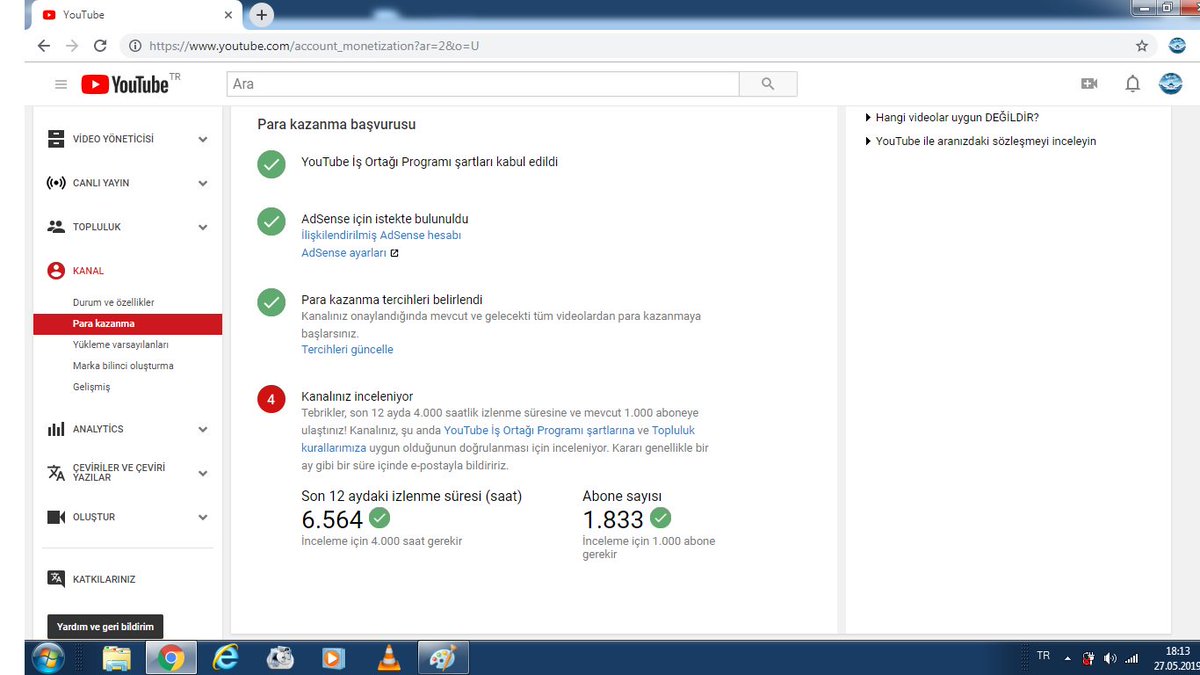Open Canlı Yayın section icon
This screenshot has width=1200, height=675.
pyautogui.click(x=56, y=183)
